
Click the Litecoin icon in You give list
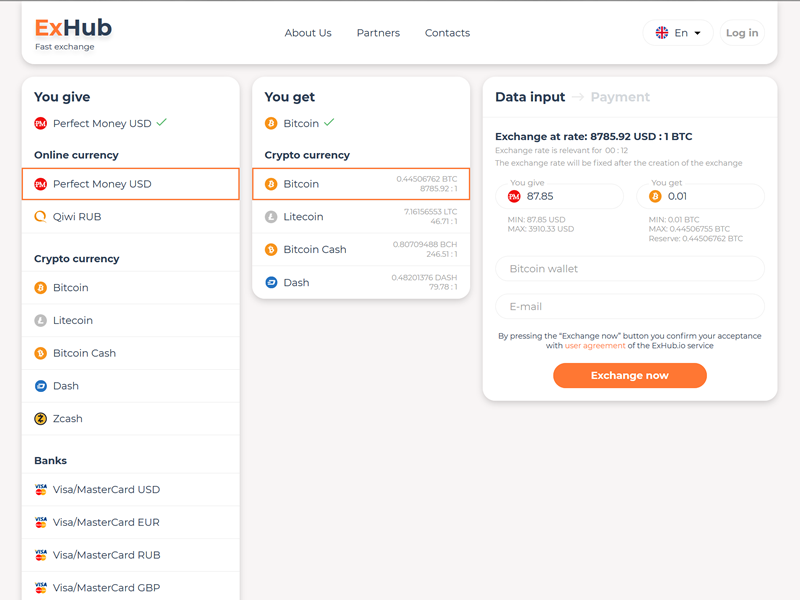coord(40,320)
